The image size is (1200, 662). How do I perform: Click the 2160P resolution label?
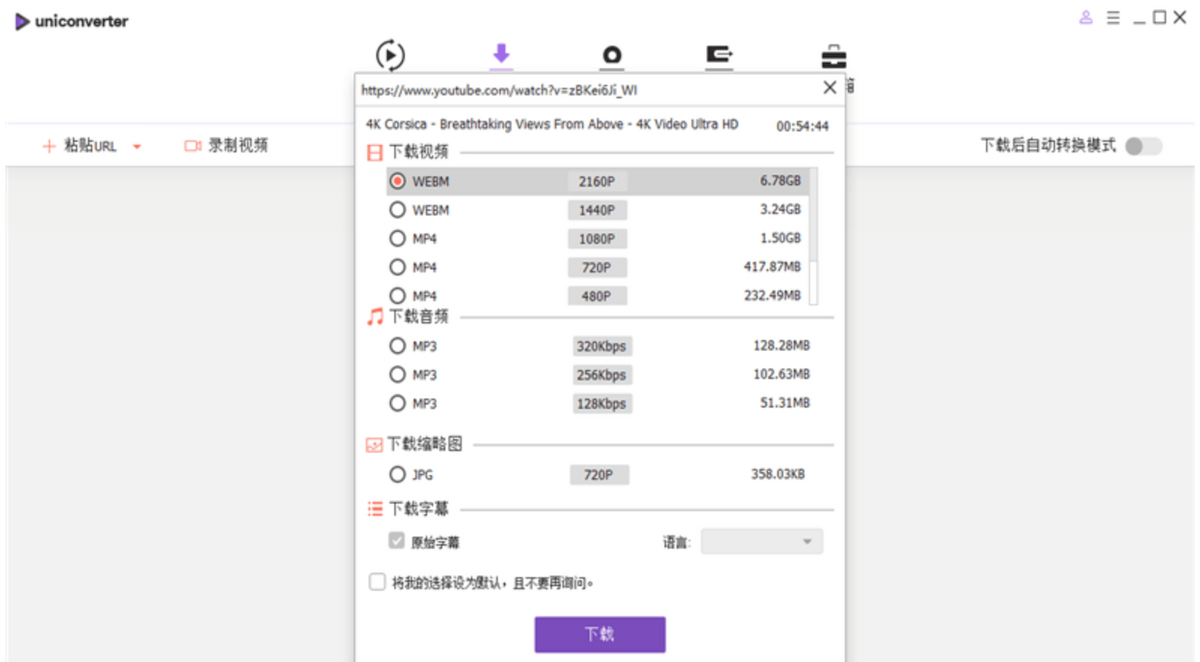(x=598, y=182)
